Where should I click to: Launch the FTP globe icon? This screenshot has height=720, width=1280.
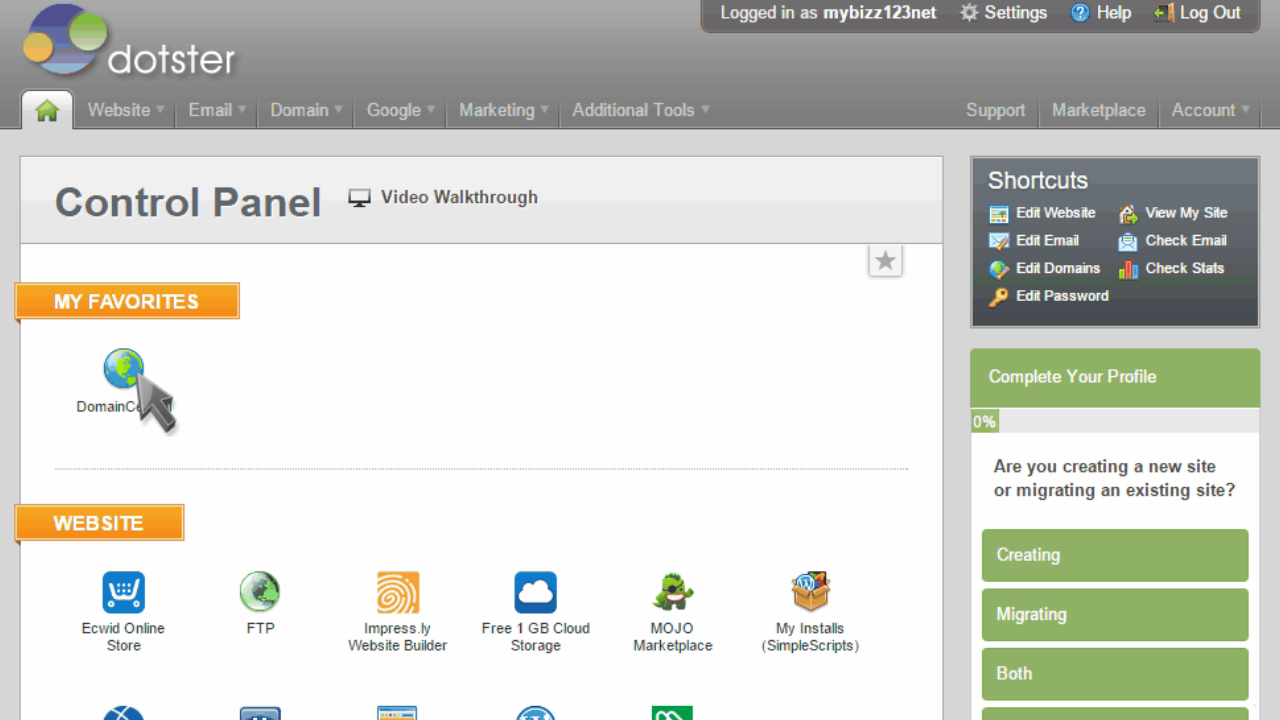[x=260, y=592]
